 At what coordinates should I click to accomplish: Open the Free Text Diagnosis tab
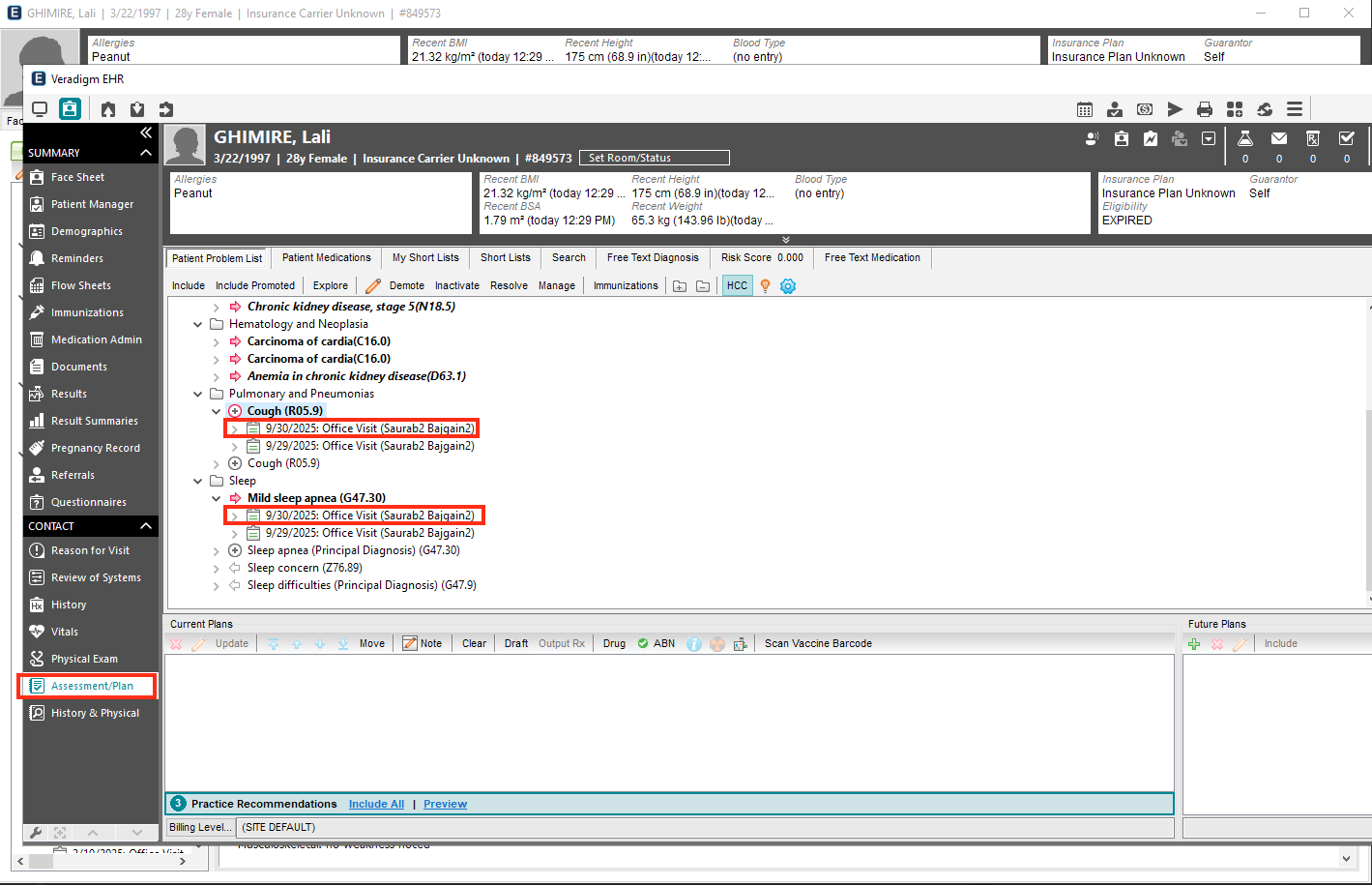click(x=653, y=258)
